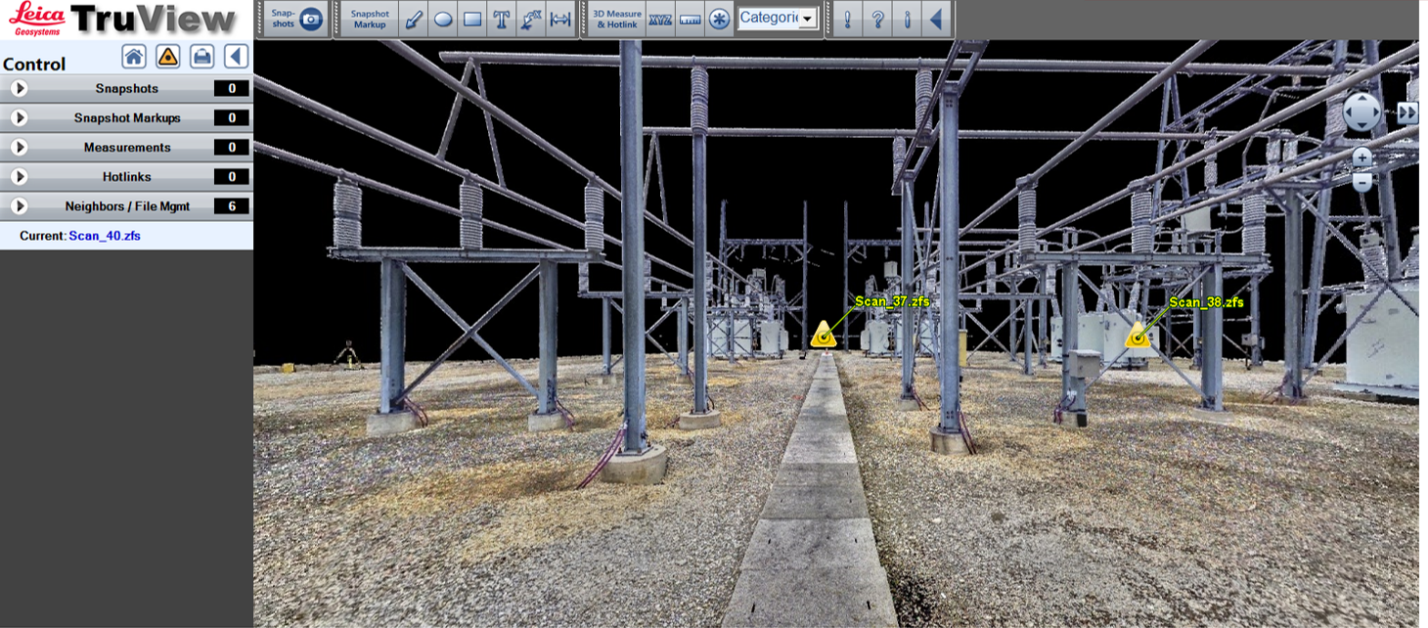
Task: Click the Scan_37.zfs label in the view
Action: [x=893, y=301]
